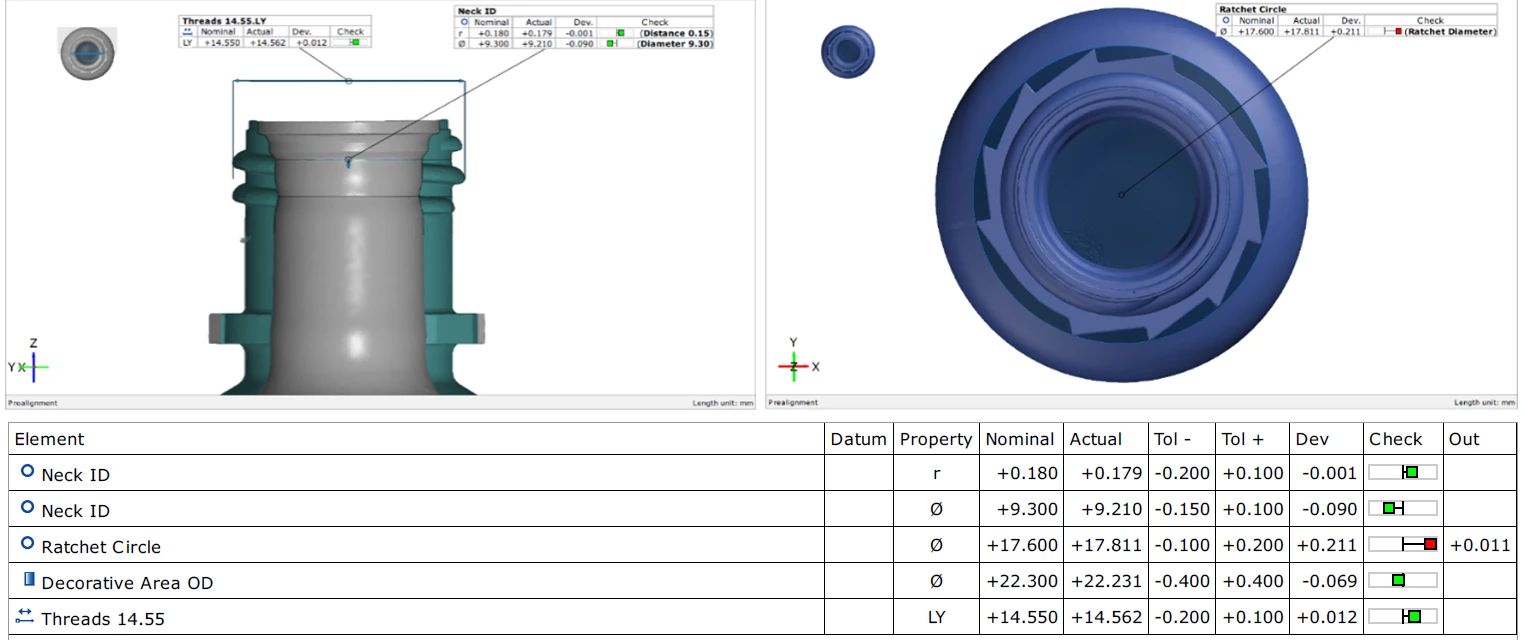
Task: Click the distance icon in Threads 14.55.LY annotation
Action: pos(187,31)
